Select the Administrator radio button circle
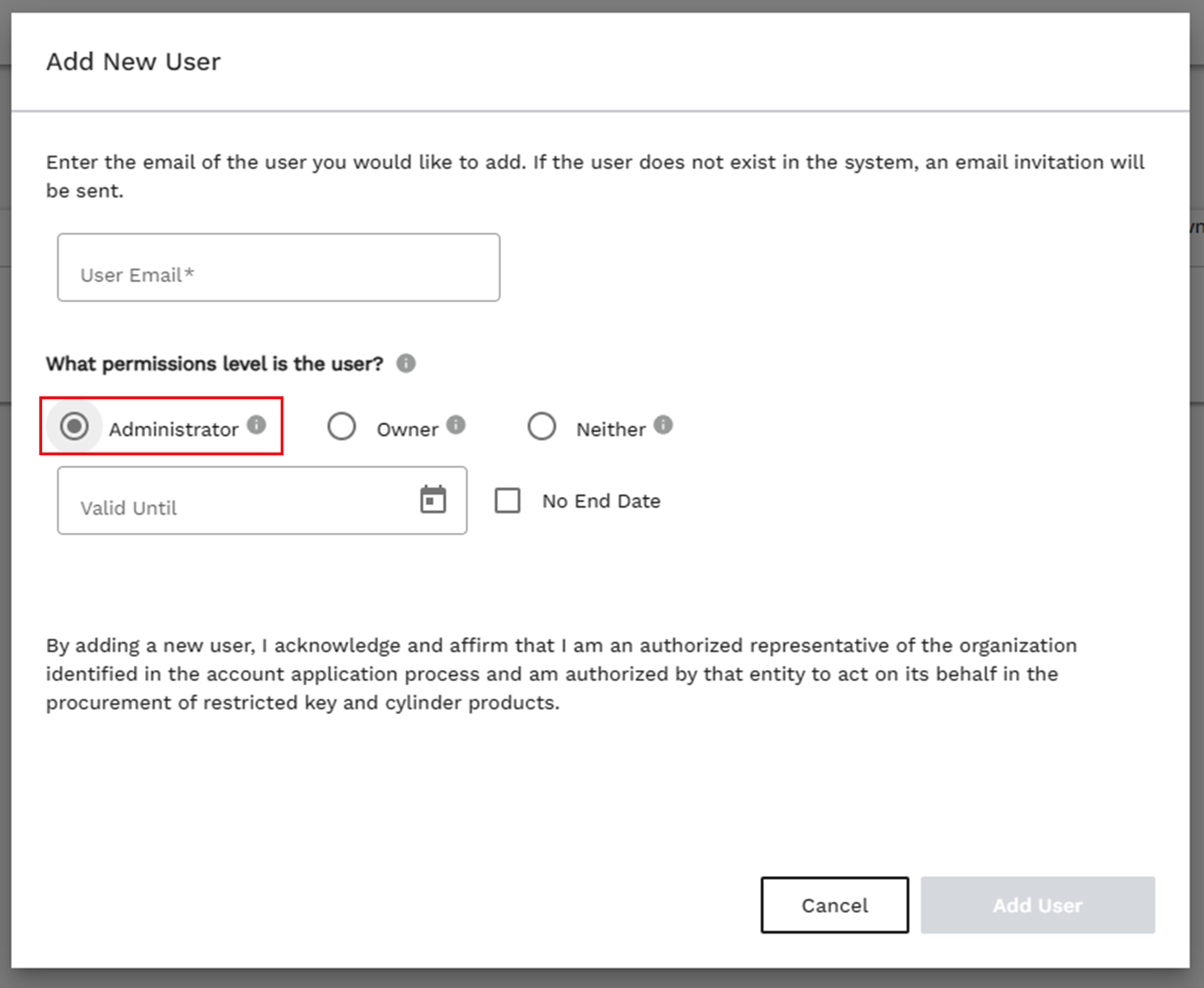Screen dimensions: 1204x988 (x=75, y=426)
